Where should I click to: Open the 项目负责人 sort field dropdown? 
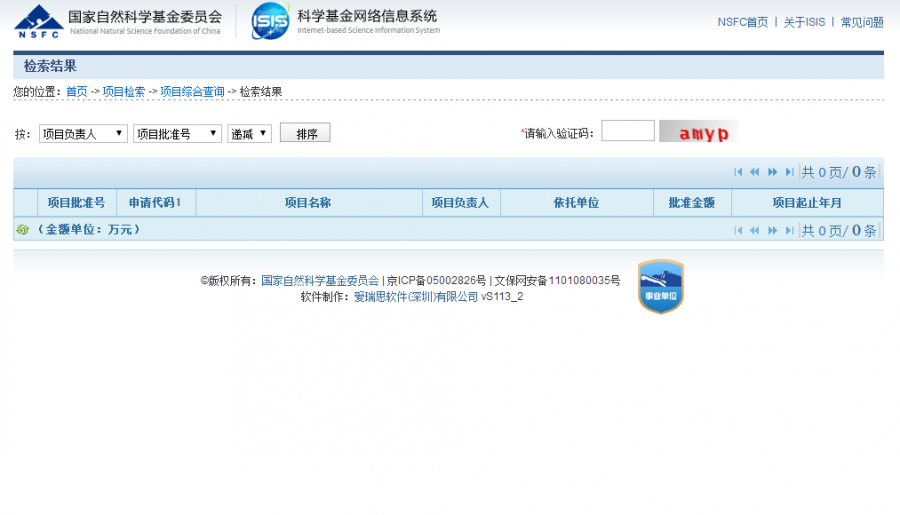coord(83,133)
